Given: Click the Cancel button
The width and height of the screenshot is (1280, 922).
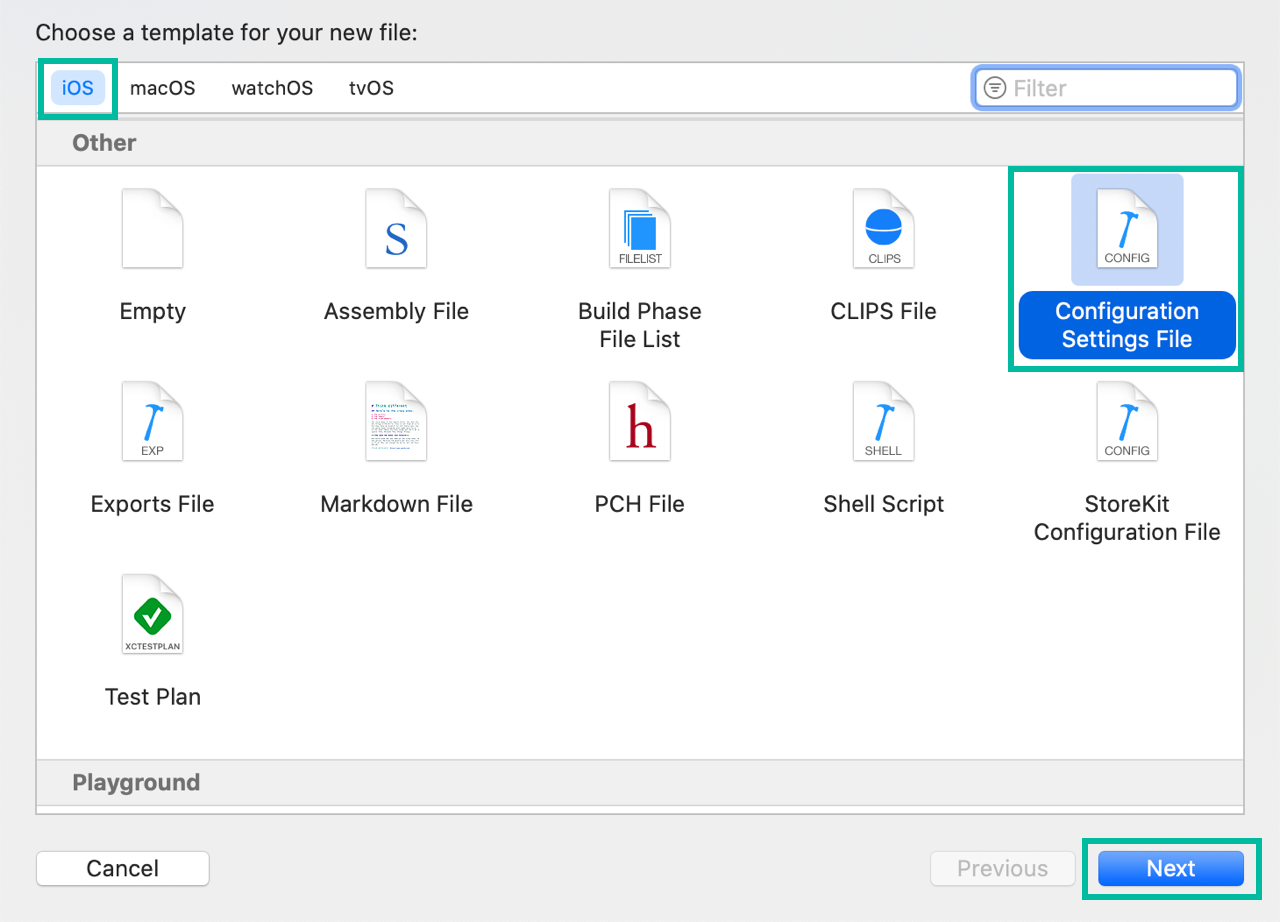Looking at the screenshot, I should pyautogui.click(x=123, y=868).
